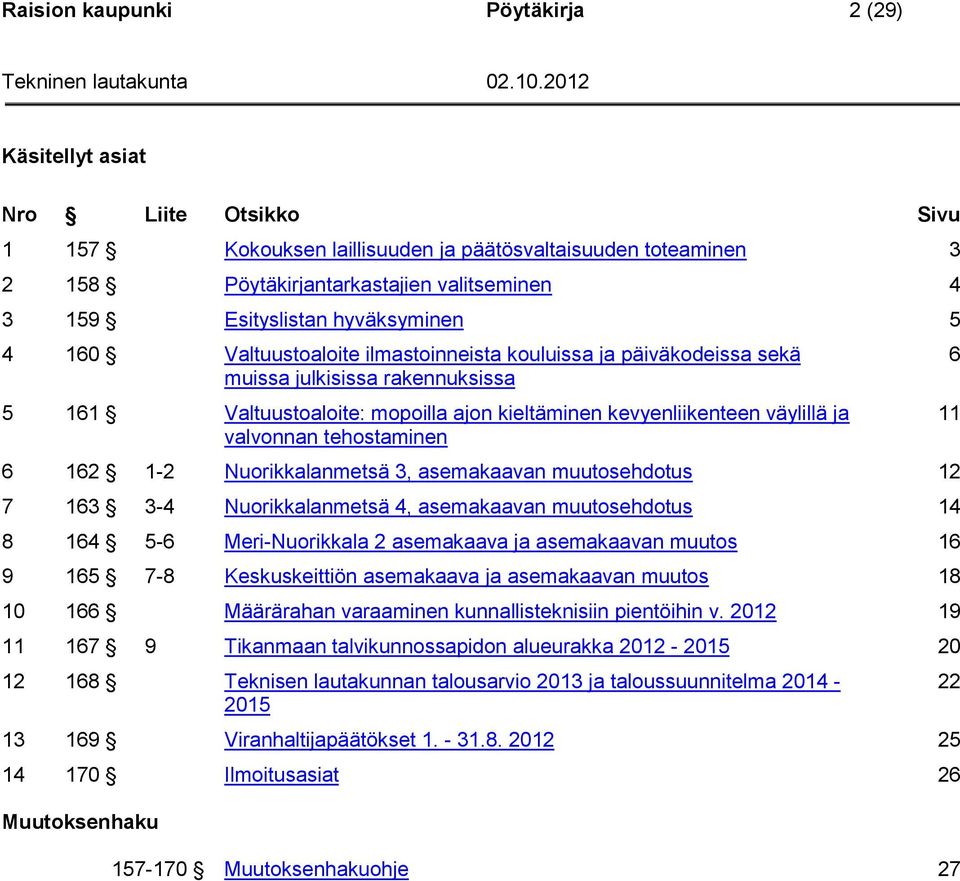Click section number '165 §'
The height and width of the screenshot is (881, 960).
click(x=91, y=577)
